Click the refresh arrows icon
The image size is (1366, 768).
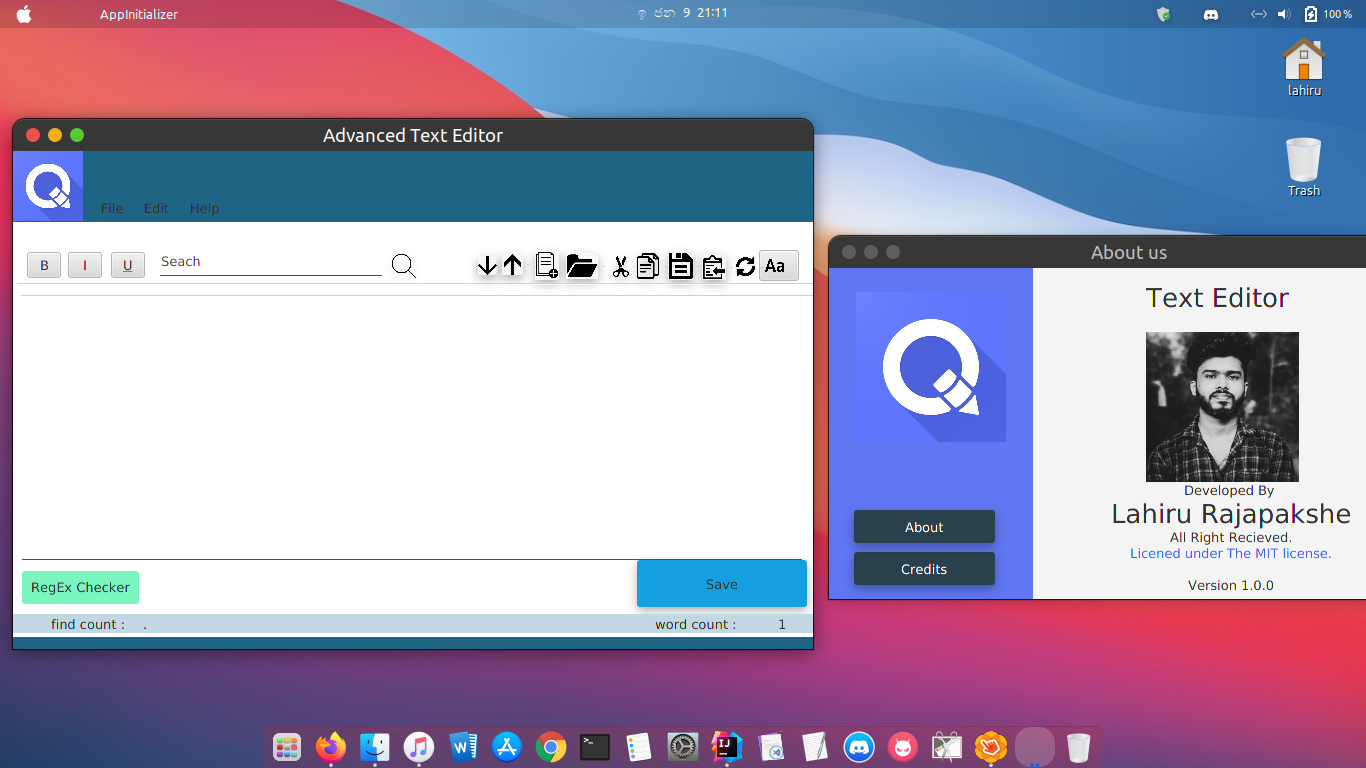tap(744, 265)
